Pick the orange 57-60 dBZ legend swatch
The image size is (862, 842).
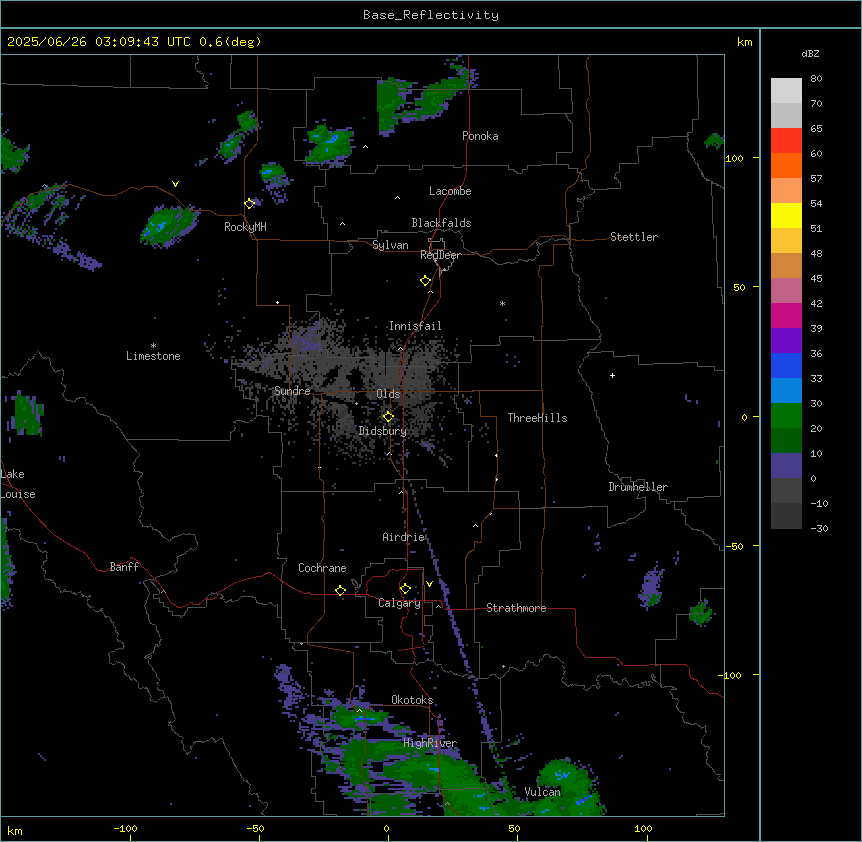[x=786, y=165]
